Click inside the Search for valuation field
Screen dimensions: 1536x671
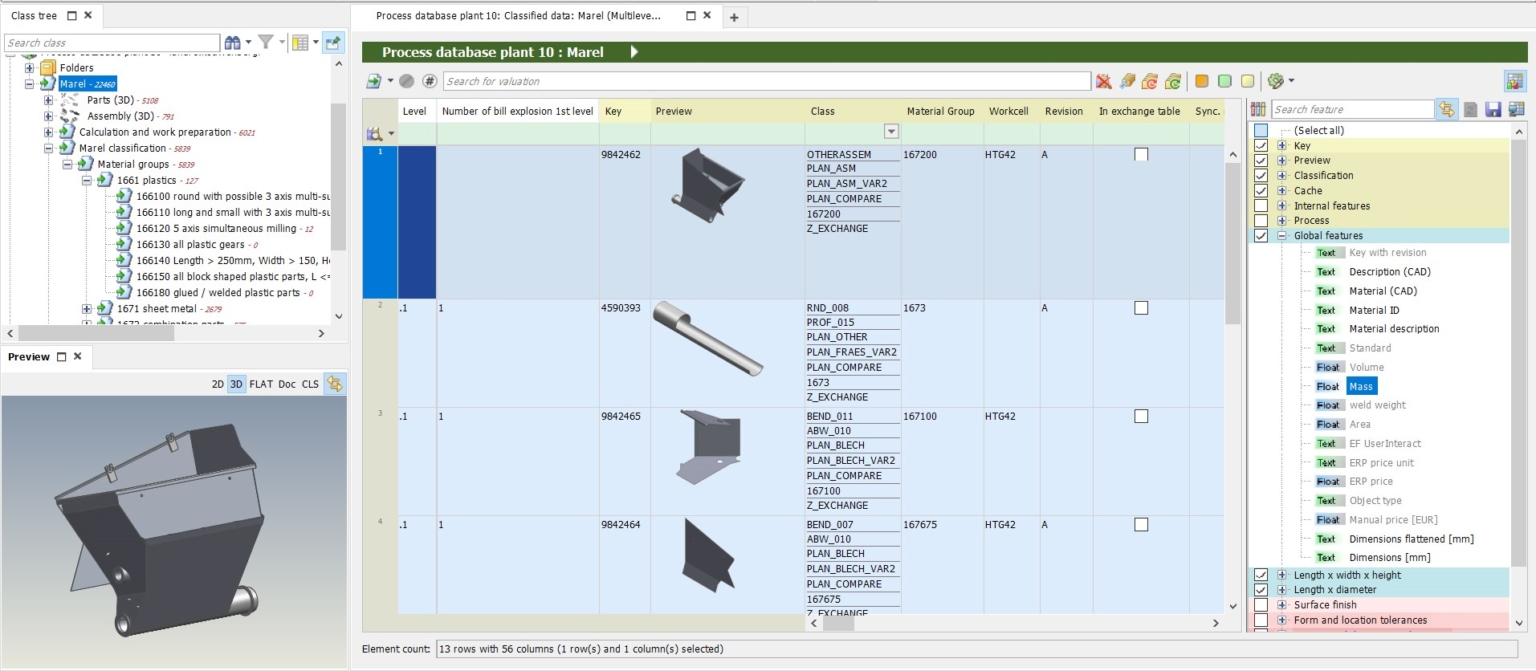click(x=700, y=81)
